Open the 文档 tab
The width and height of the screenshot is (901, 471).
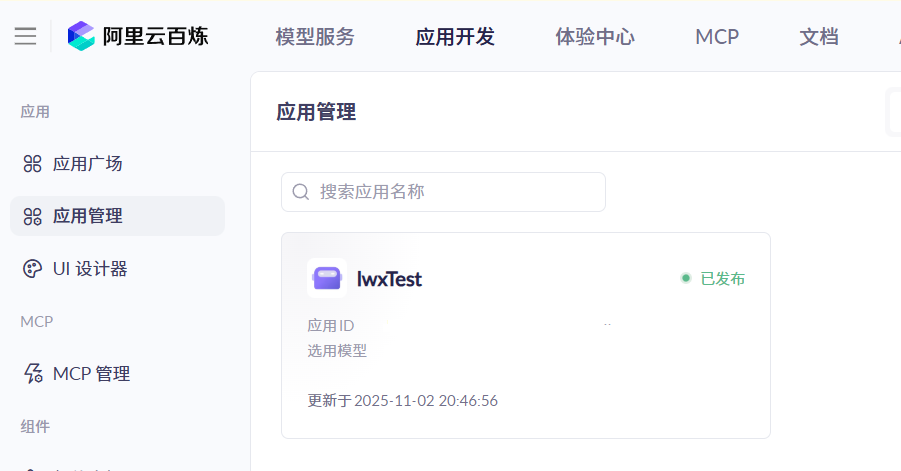point(819,37)
